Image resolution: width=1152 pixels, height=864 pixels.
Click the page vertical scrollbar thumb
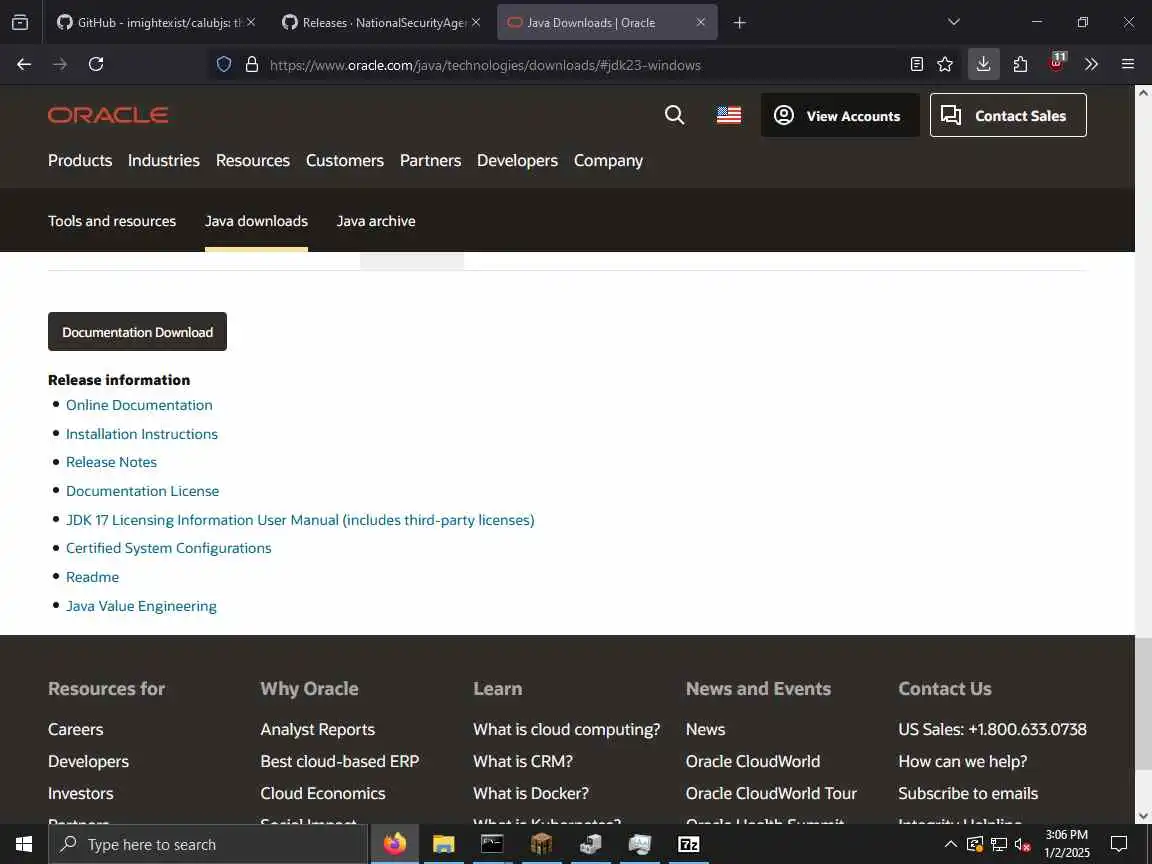1143,705
